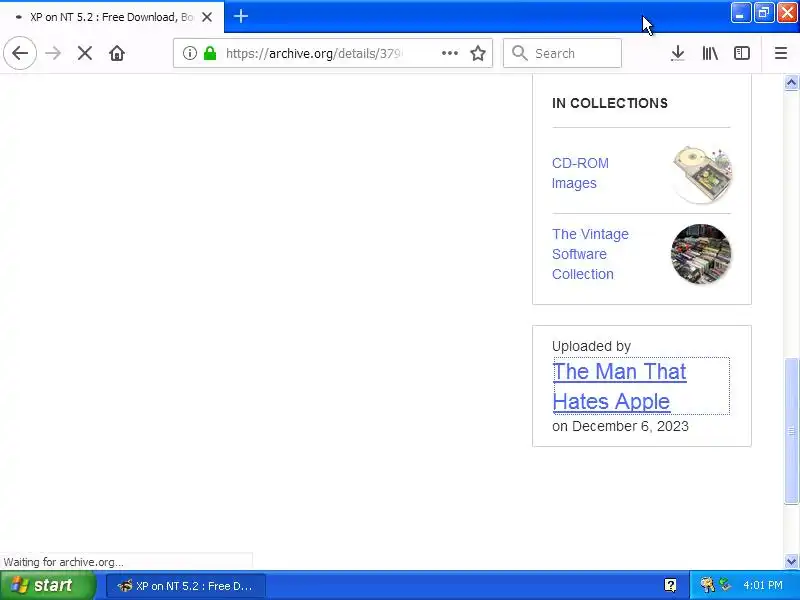800x600 pixels.
Task: Click the keys icon in system tray
Action: pyautogui.click(x=707, y=585)
